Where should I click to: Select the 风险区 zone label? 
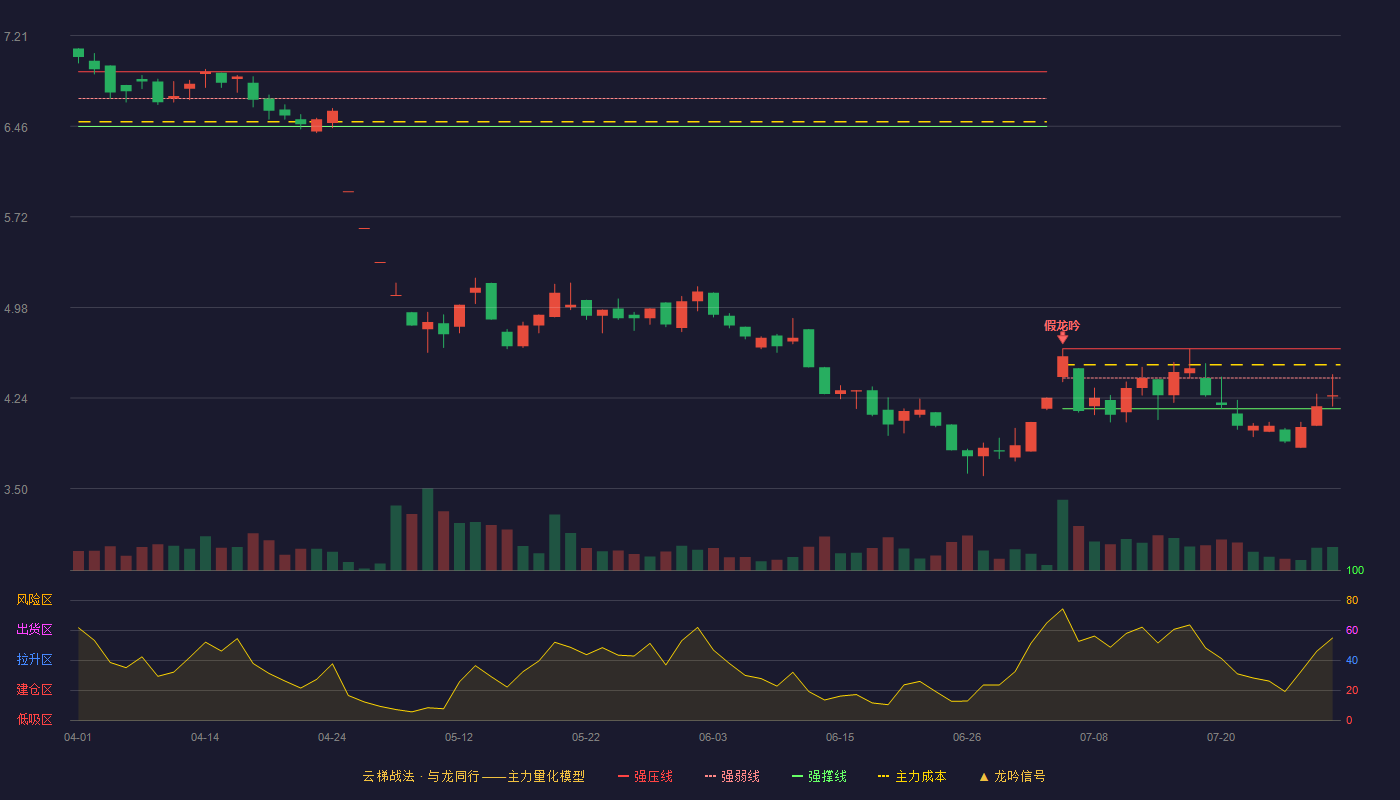[34, 600]
